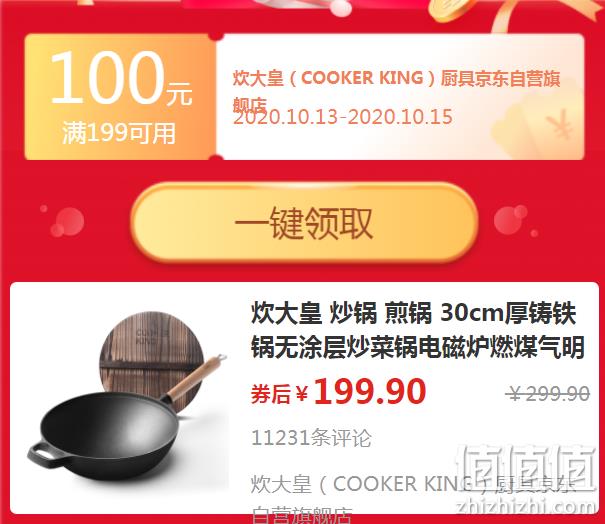605x524 pixels.
Task: Click the 券后 label before price
Action: coord(270,394)
